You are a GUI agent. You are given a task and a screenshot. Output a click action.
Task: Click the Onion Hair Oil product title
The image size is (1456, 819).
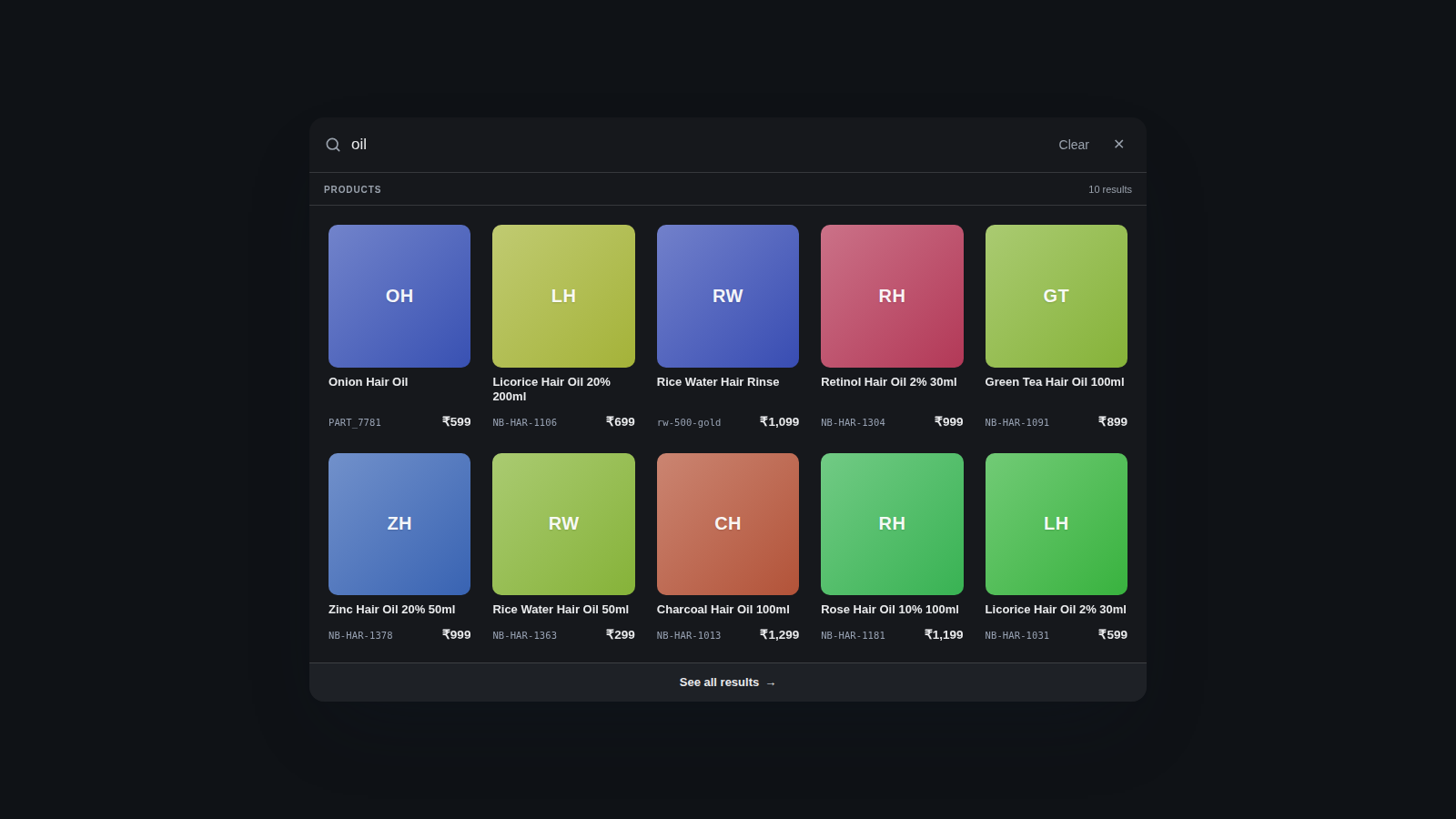coord(368,382)
